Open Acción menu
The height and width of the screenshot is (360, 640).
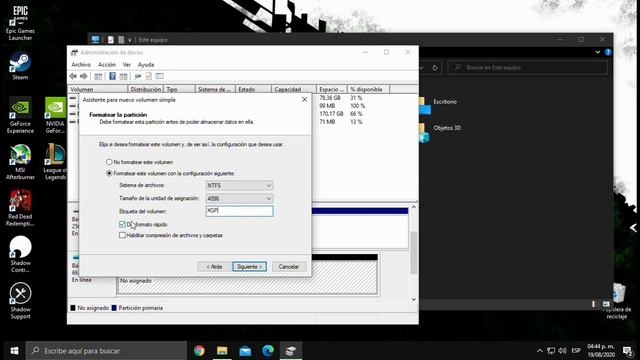[x=107, y=64]
